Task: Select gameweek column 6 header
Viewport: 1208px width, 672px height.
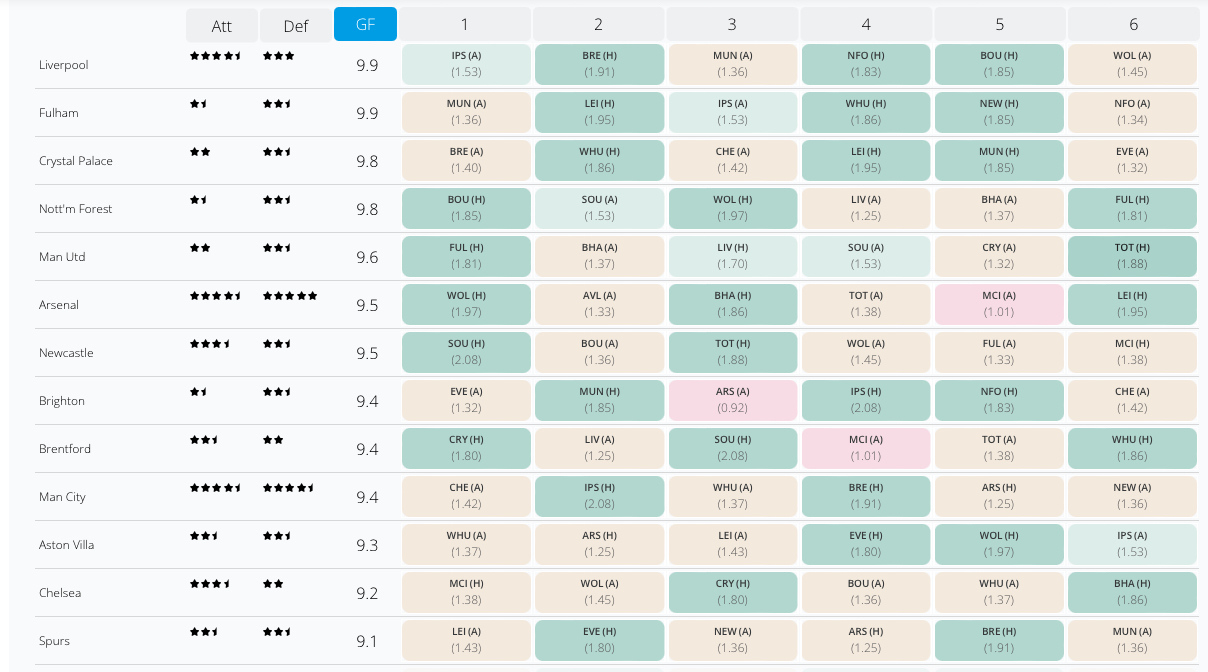Action: point(1134,24)
